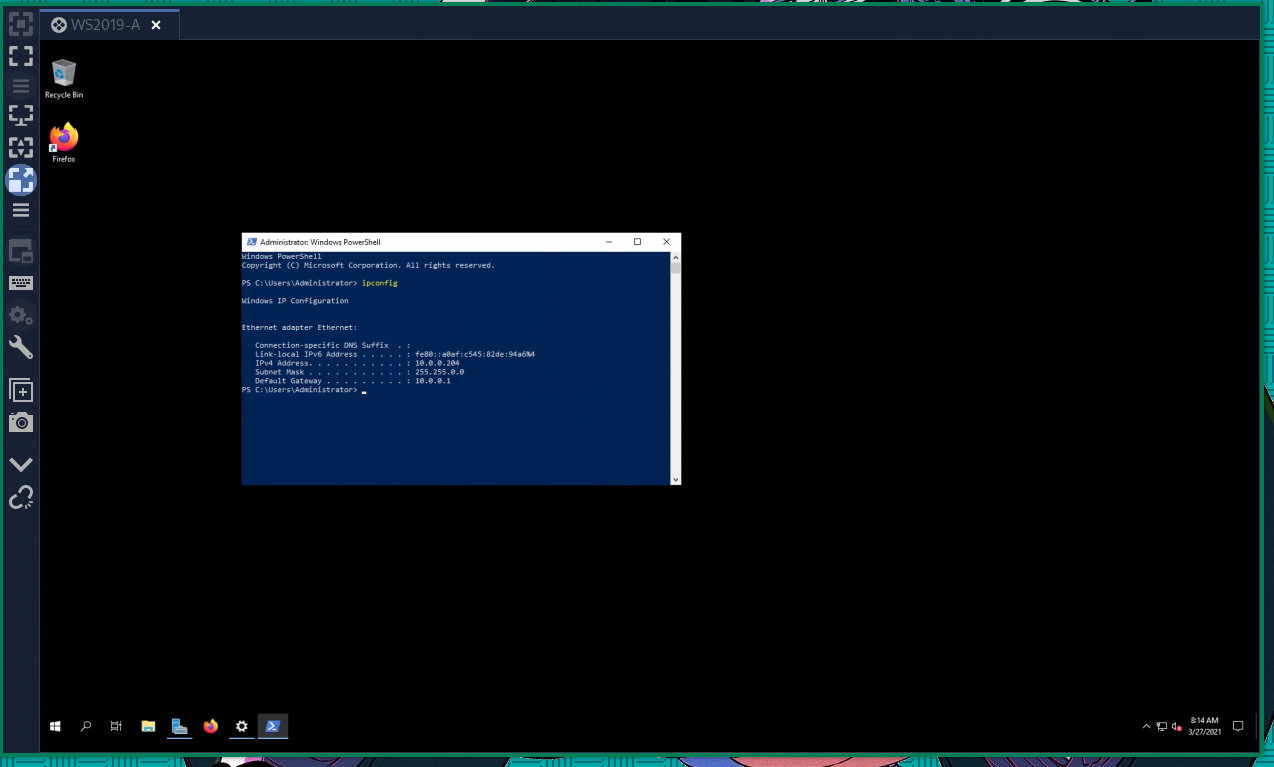This screenshot has width=1274, height=767.
Task: Click the dimmed hamburger icon near the sidebar top
Action: pyautogui.click(x=21, y=86)
